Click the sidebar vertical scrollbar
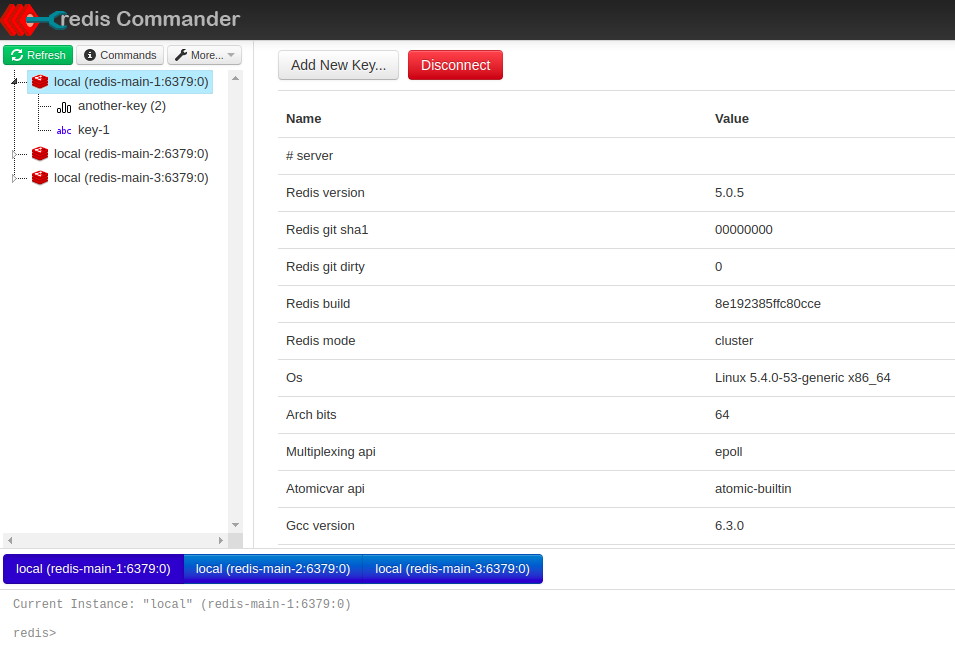Image resolution: width=955 pixels, height=646 pixels. [236, 300]
